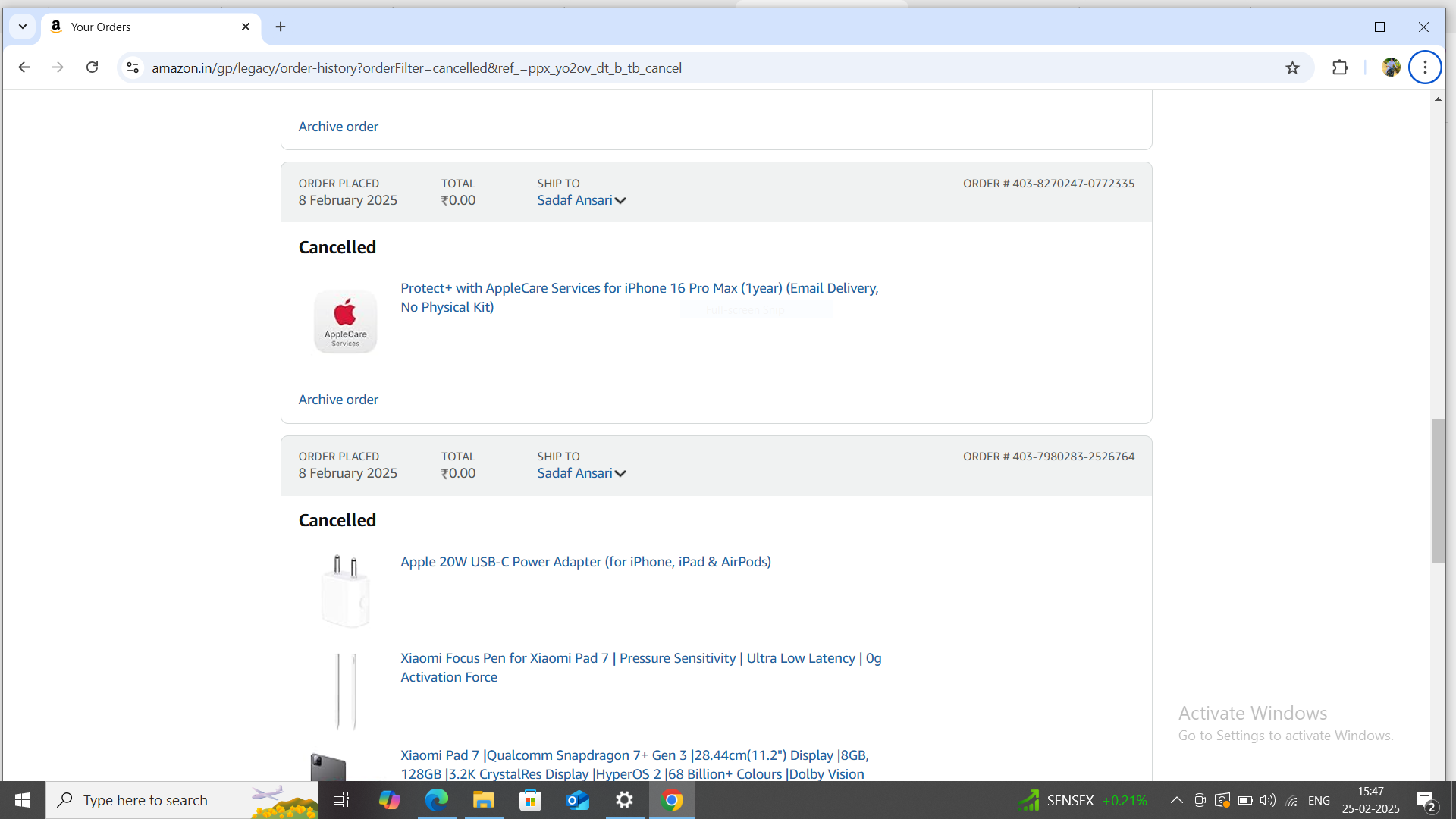Open the notification center icon
This screenshot has height=819, width=1456.
1426,800
